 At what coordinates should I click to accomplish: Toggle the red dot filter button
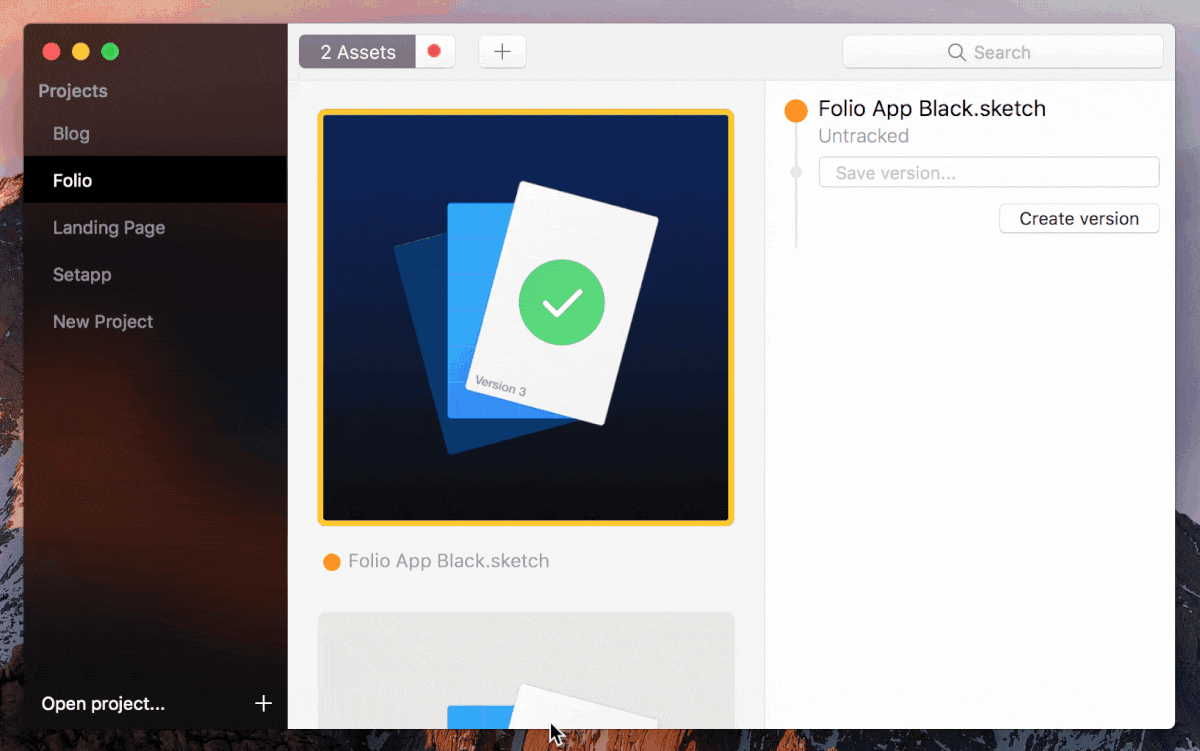[x=435, y=52]
